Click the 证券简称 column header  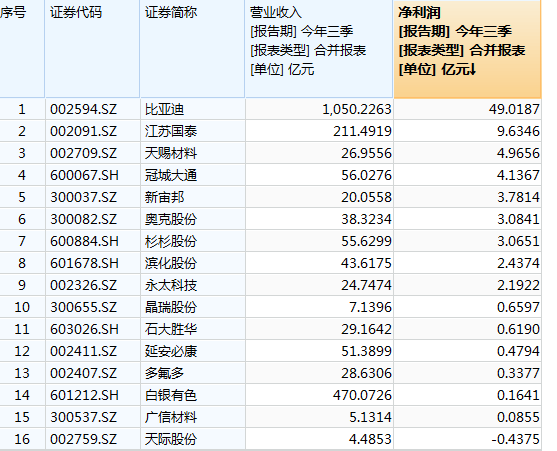(x=193, y=49)
